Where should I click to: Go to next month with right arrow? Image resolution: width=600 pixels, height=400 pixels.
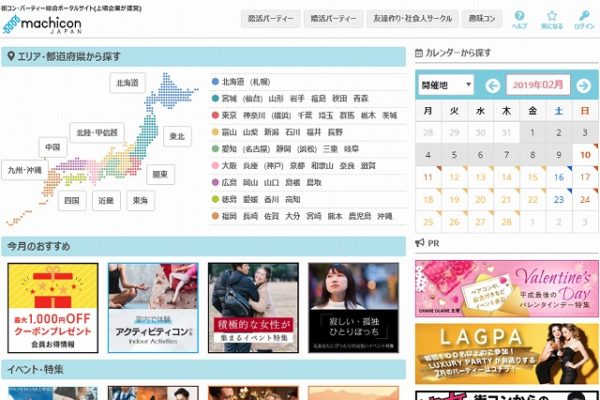point(585,85)
